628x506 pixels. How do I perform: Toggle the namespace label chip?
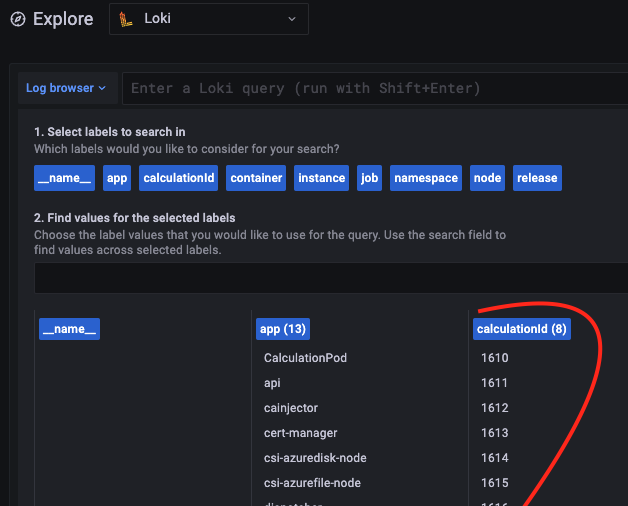click(x=426, y=178)
